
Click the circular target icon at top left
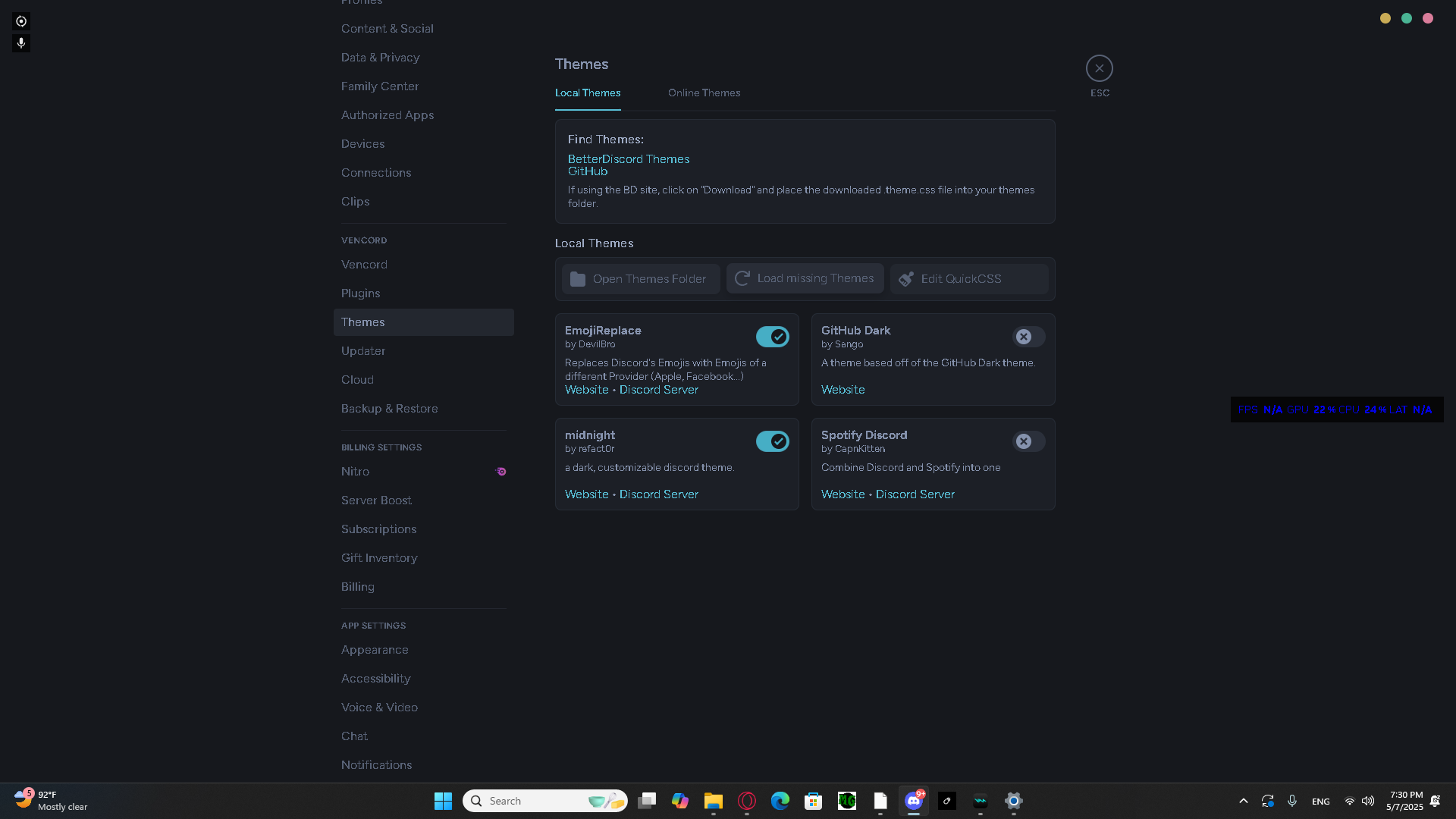pos(21,21)
